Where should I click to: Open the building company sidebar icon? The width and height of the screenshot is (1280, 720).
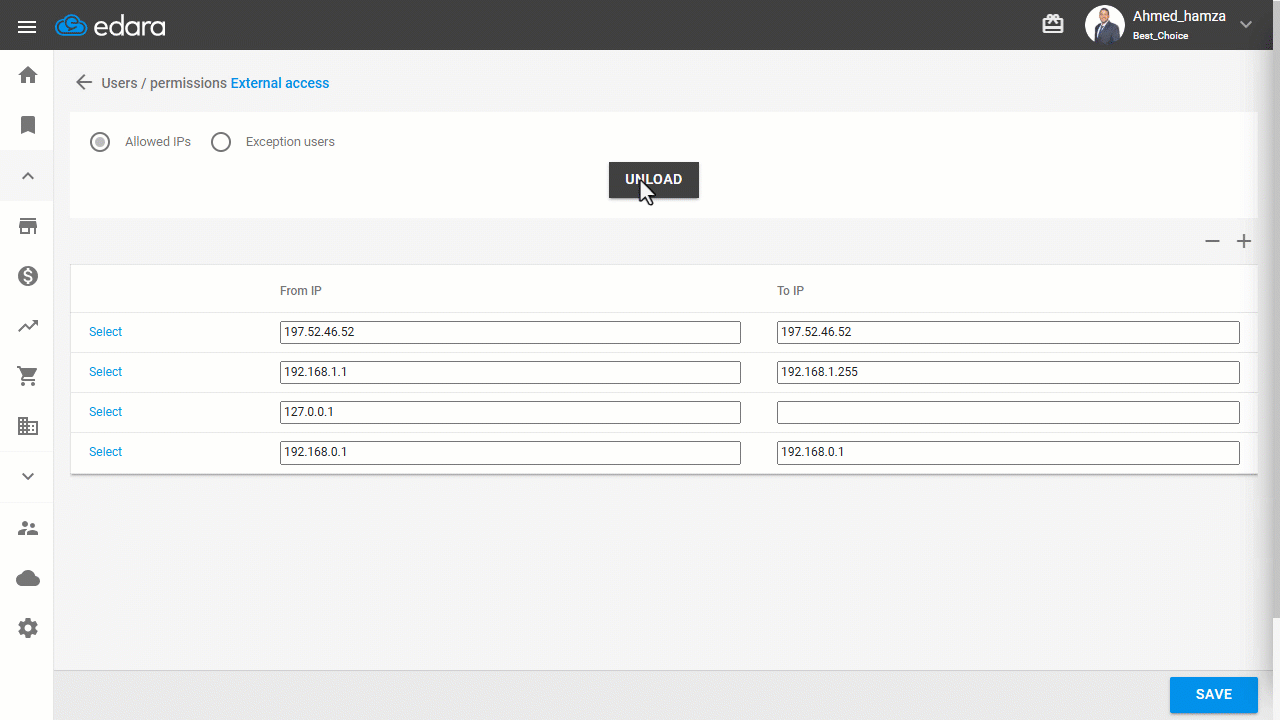tap(28, 426)
